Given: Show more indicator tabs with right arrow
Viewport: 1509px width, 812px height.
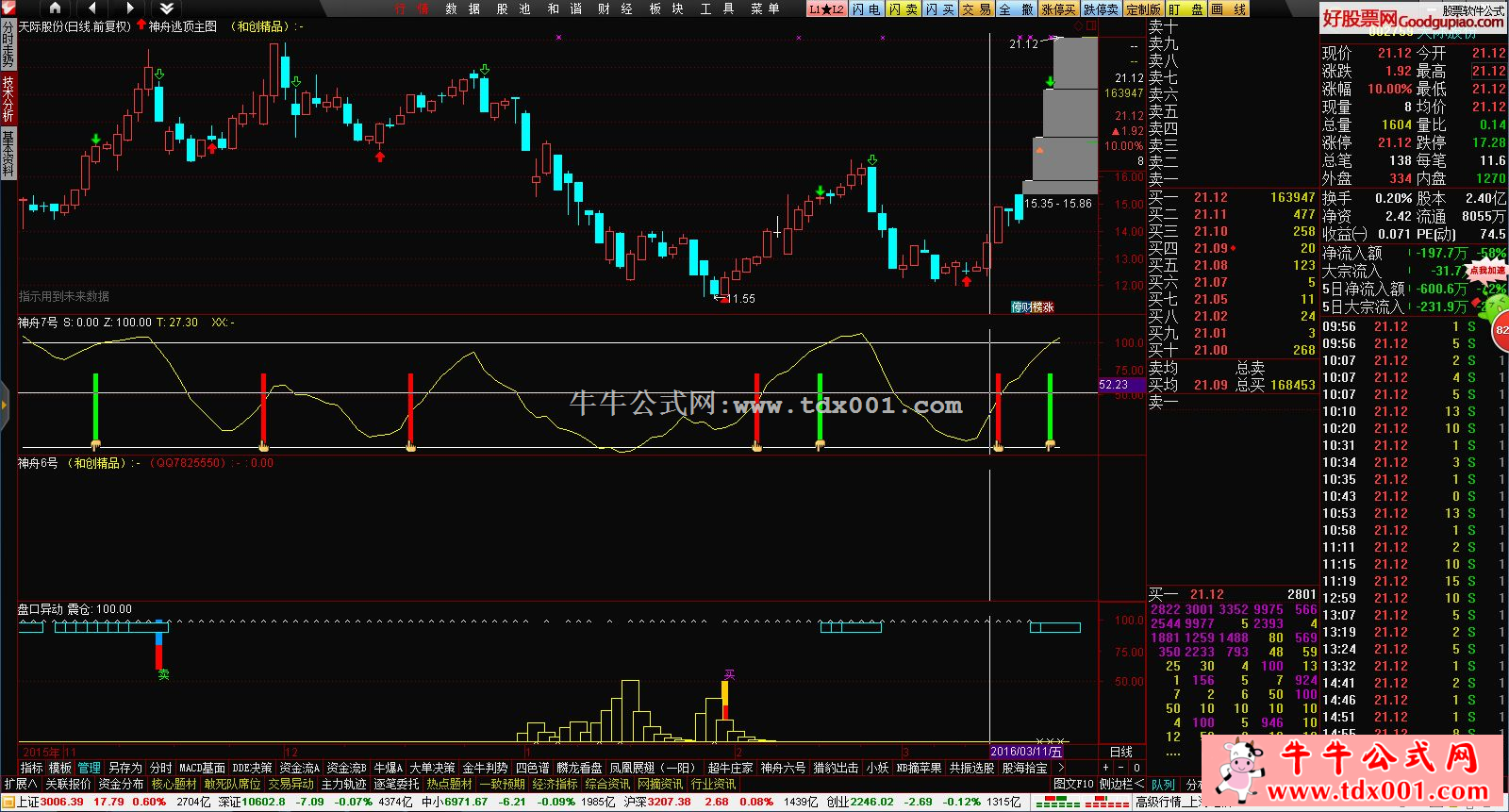Looking at the screenshot, I should [x=1062, y=768].
